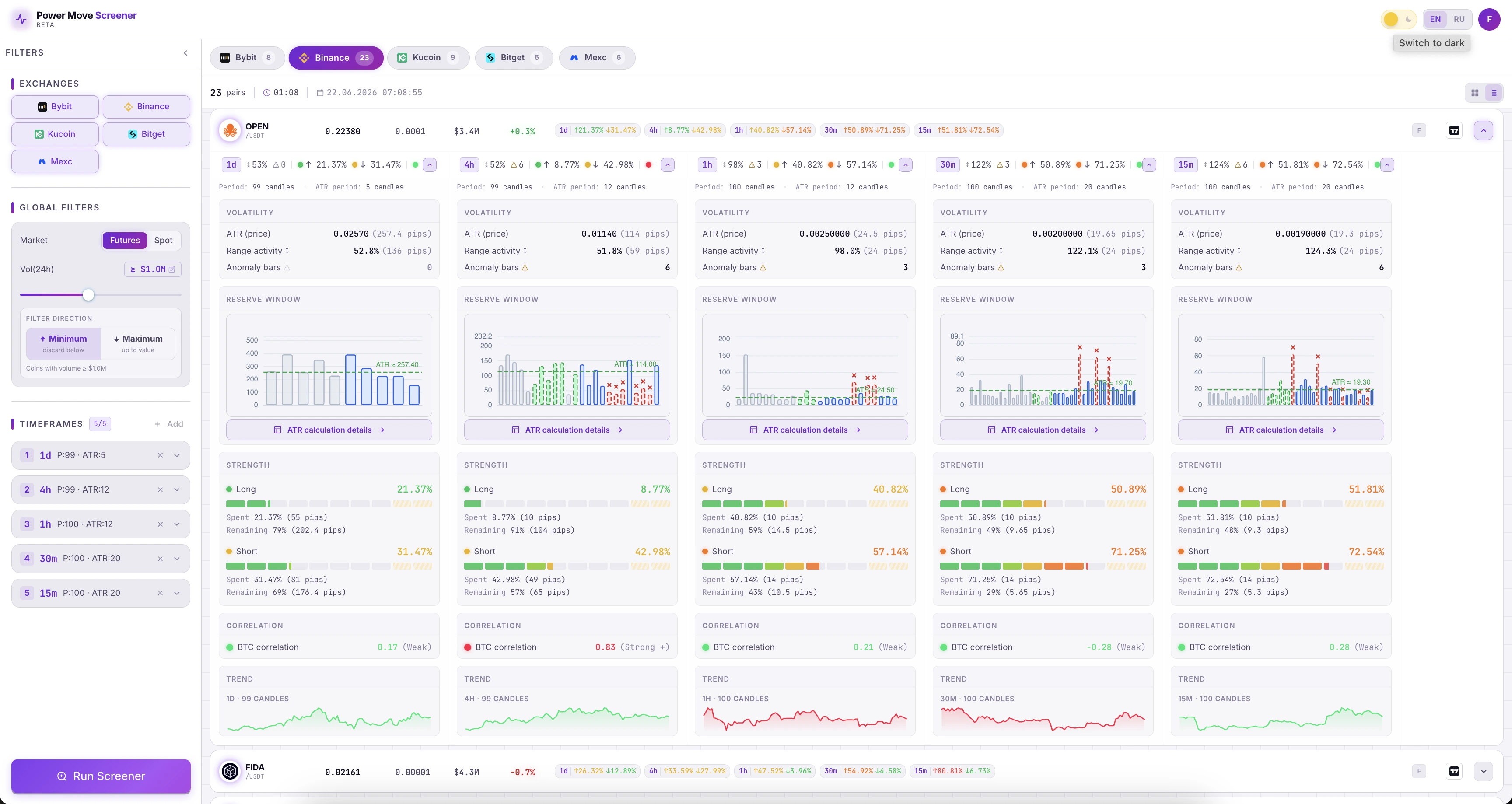Click the 1d reserve window bar chart
Image resolution: width=1512 pixels, height=804 pixels.
click(329, 366)
